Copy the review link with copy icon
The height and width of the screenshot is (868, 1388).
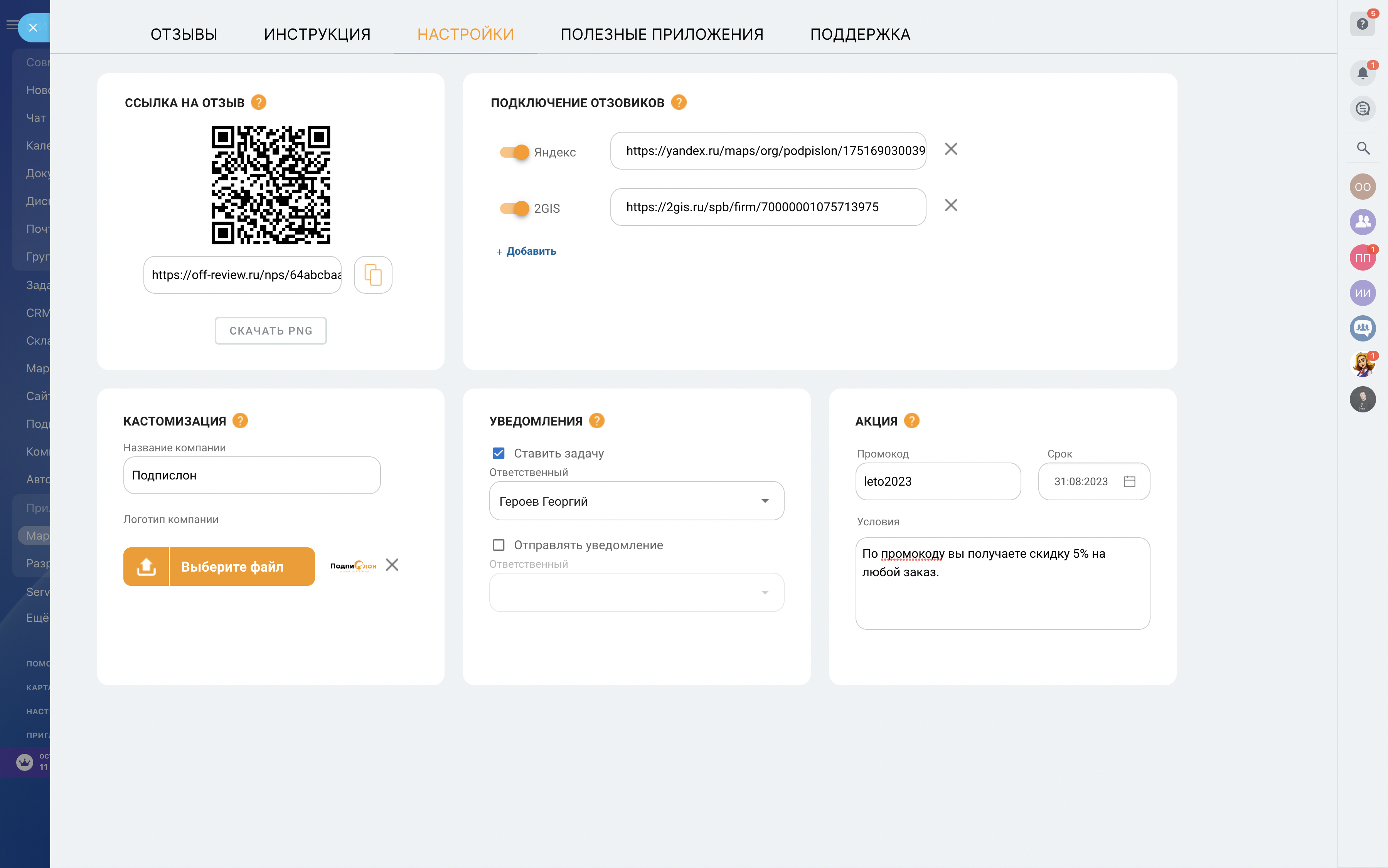click(x=373, y=275)
